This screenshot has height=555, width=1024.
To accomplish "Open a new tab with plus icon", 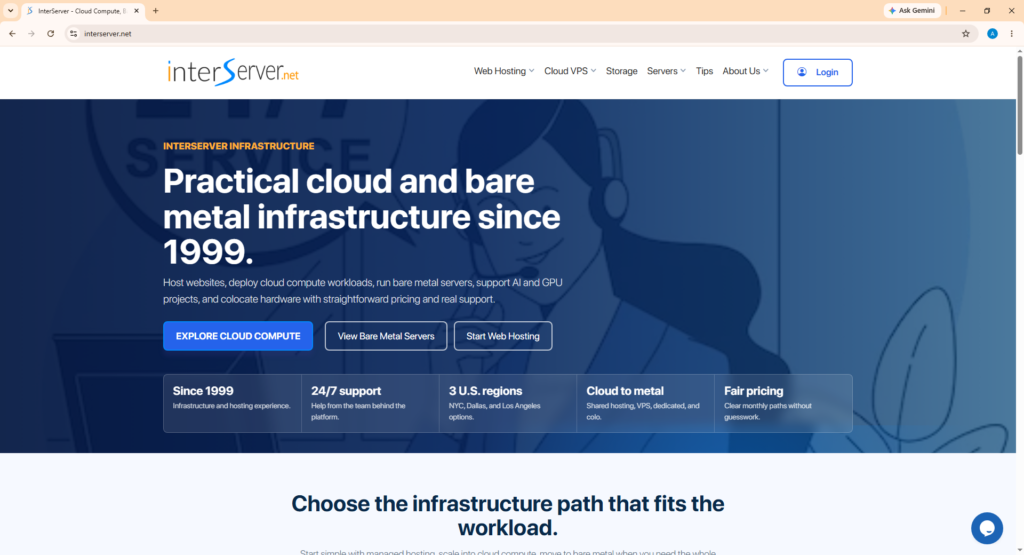I will click(155, 11).
